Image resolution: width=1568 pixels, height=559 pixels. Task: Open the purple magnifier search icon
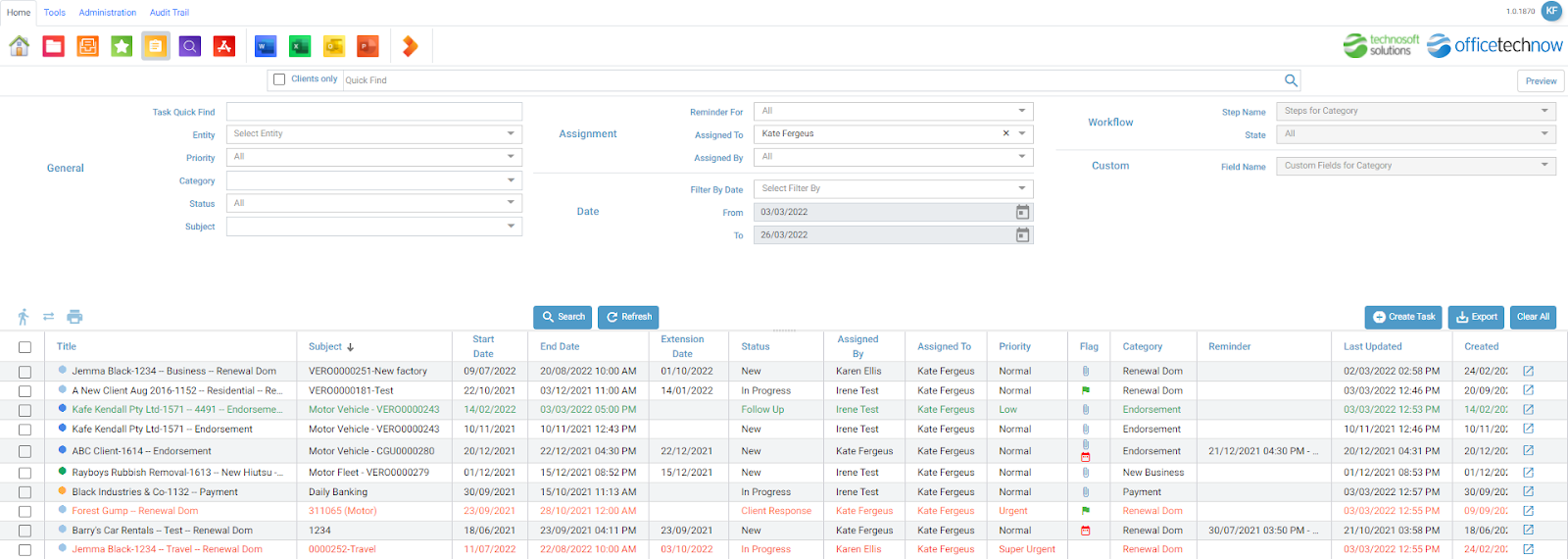[x=190, y=46]
